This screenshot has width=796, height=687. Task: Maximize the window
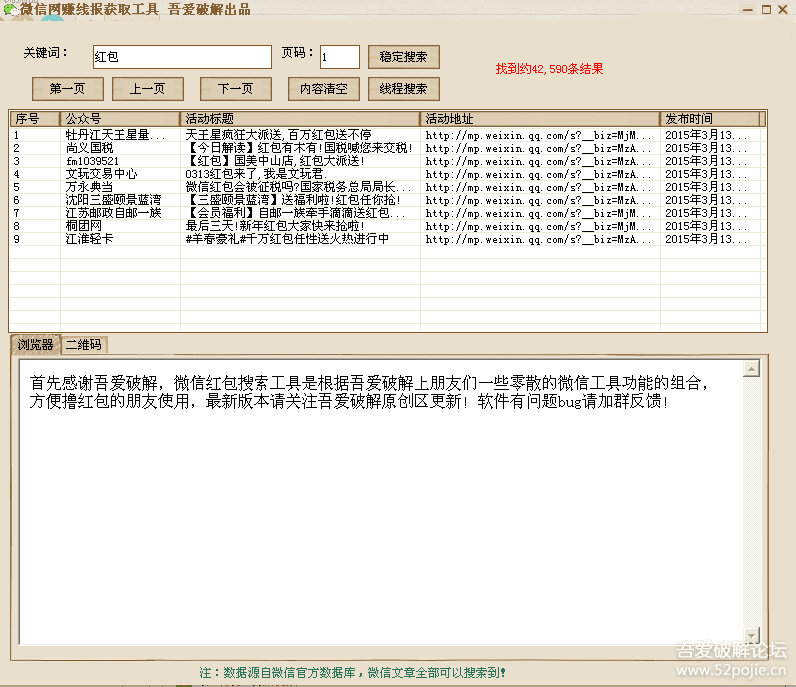pyautogui.click(x=766, y=10)
